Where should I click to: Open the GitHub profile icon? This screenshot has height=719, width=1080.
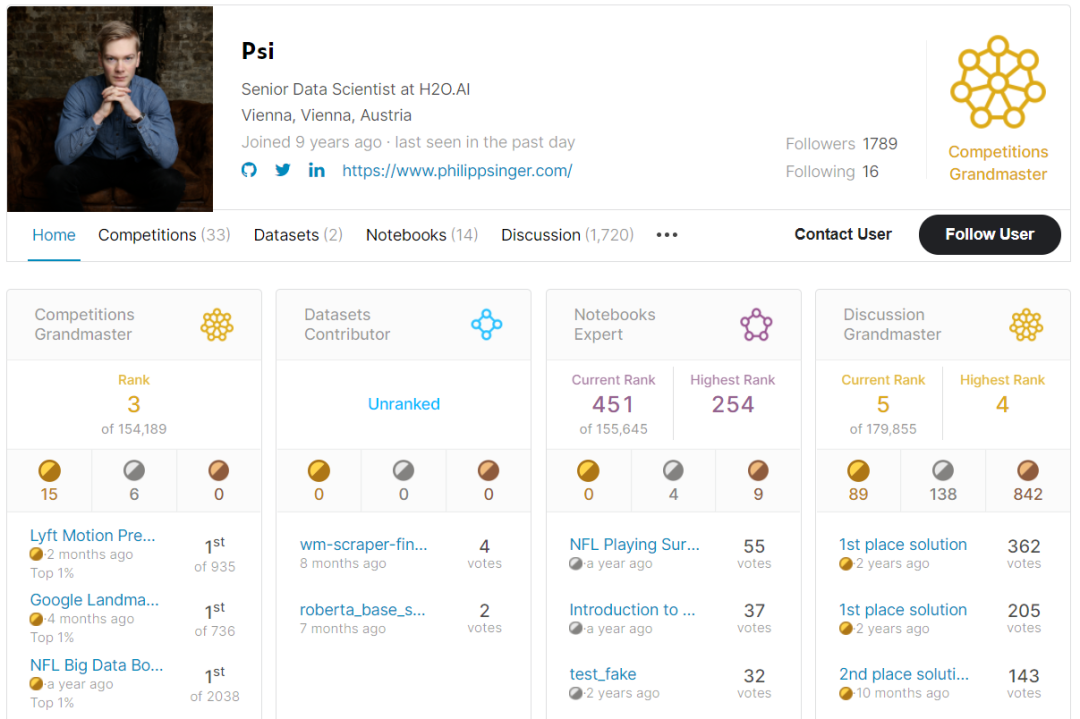tap(249, 170)
